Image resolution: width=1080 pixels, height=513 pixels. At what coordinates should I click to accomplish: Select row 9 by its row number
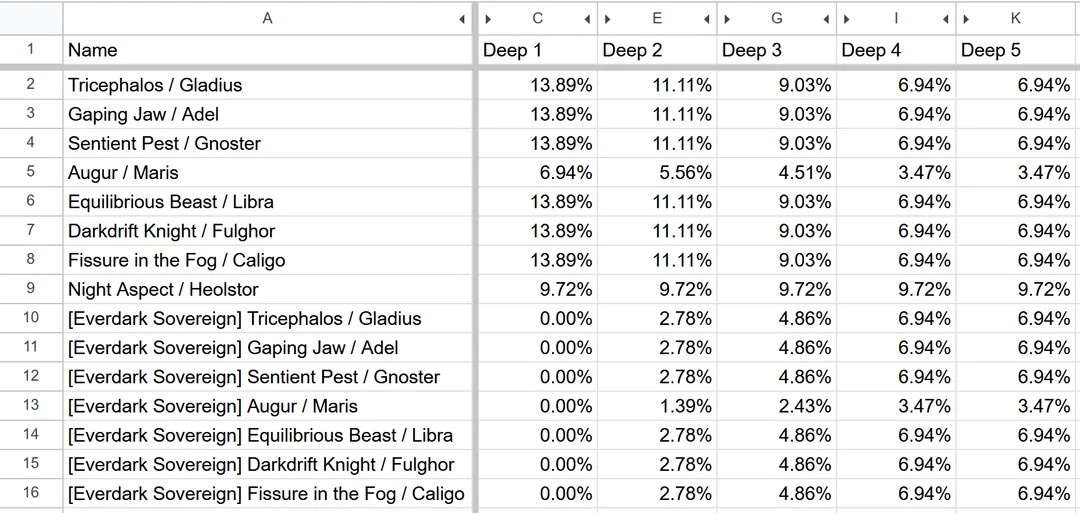point(30,289)
